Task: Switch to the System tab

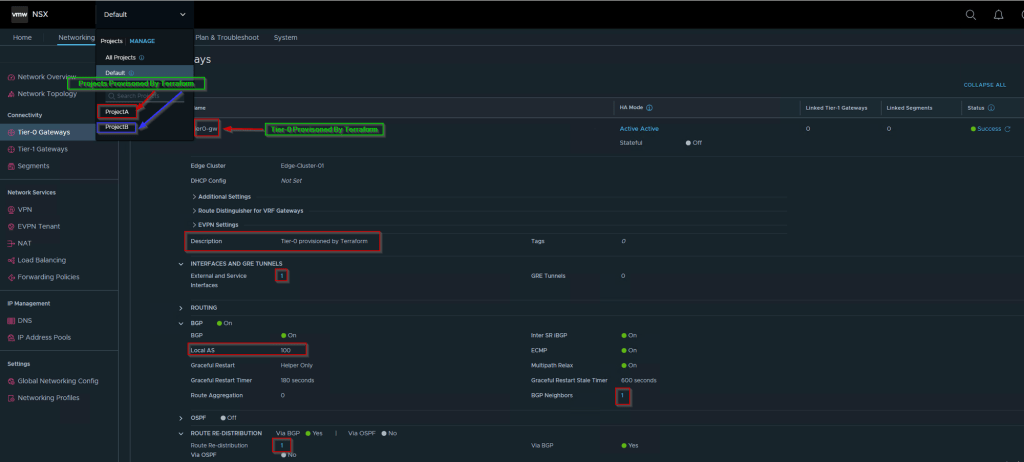Action: 285,37
